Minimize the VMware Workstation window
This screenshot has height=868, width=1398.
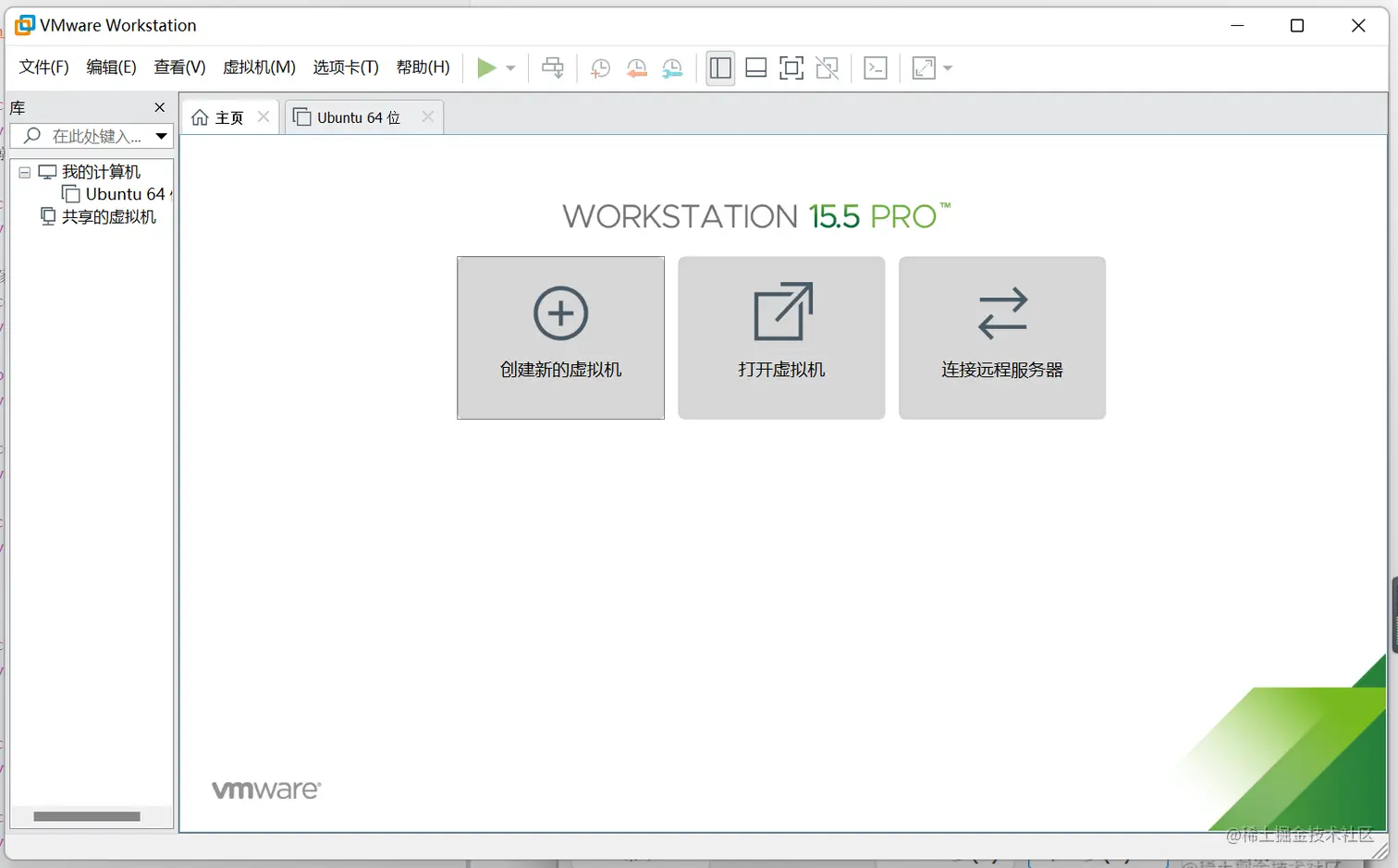pyautogui.click(x=1237, y=26)
